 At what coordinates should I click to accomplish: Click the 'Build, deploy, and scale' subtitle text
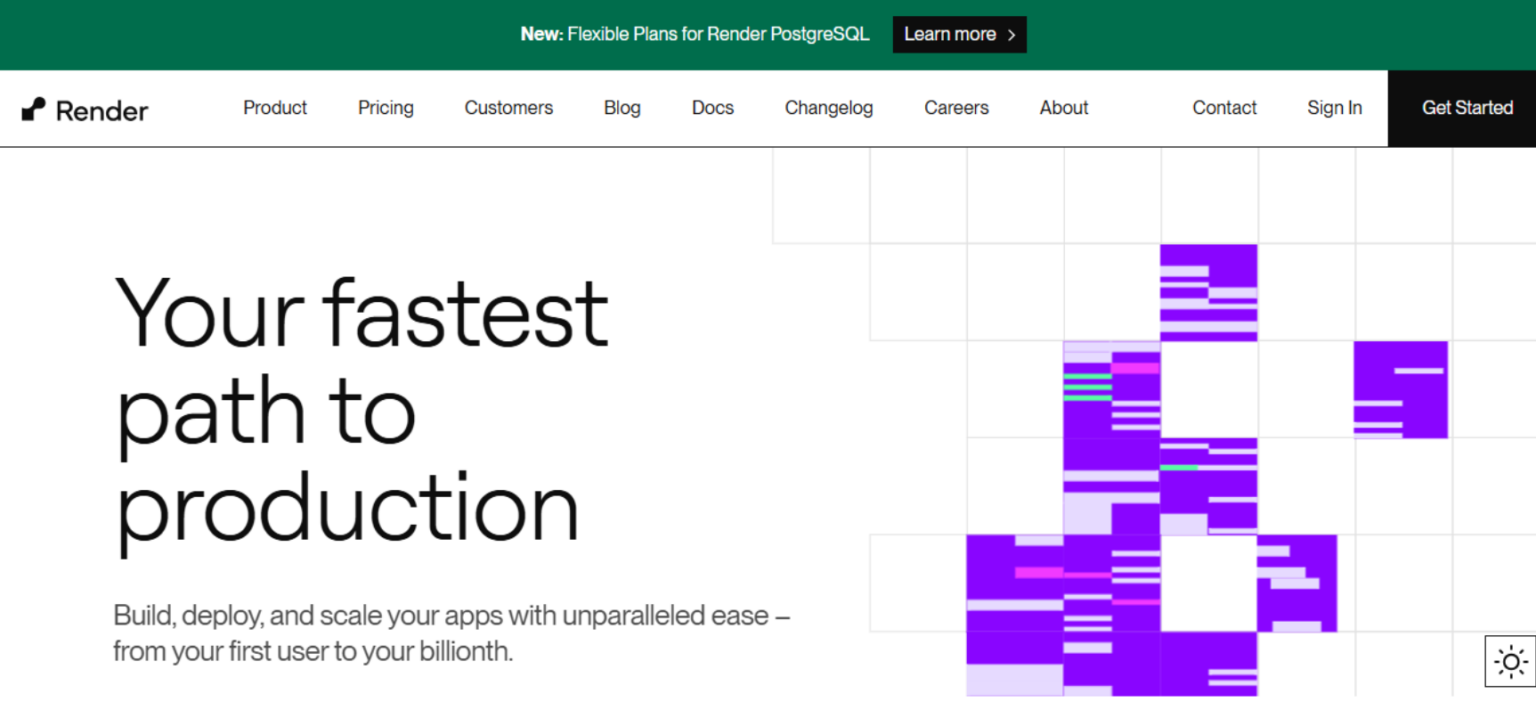pos(452,633)
